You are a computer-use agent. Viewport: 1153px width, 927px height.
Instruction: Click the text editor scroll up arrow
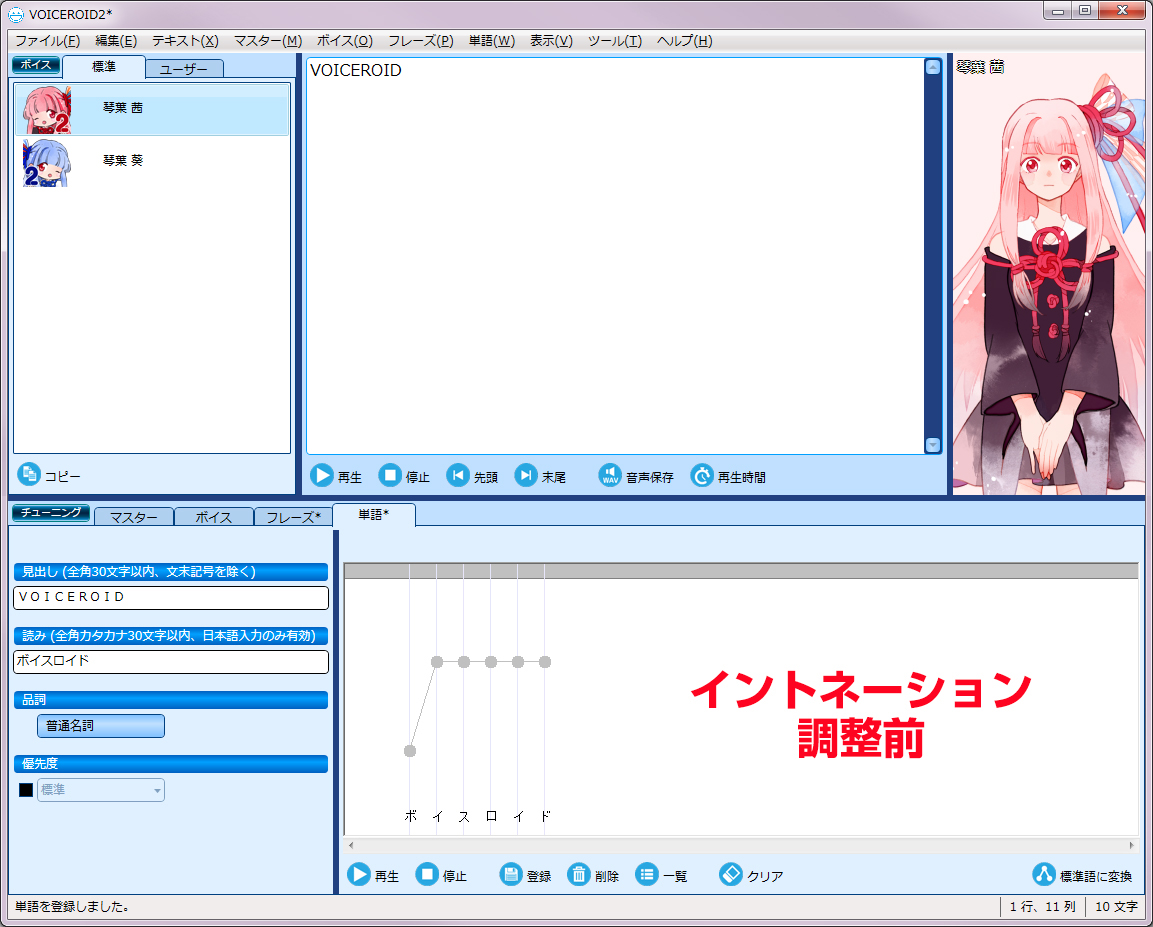pyautogui.click(x=932, y=67)
